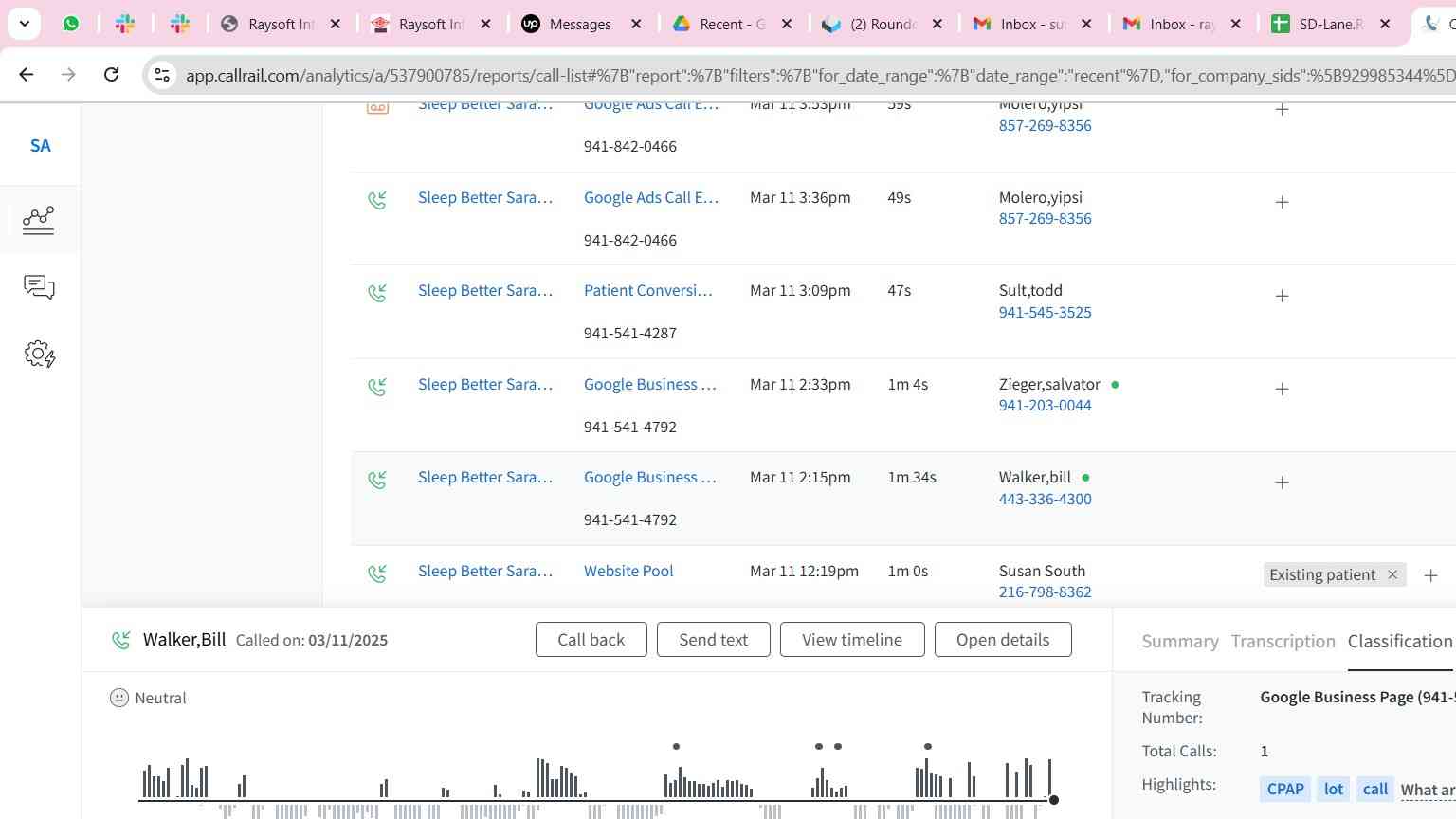Expand the browser tab search dropdown
Image resolution: width=1456 pixels, height=819 pixels.
[24, 24]
